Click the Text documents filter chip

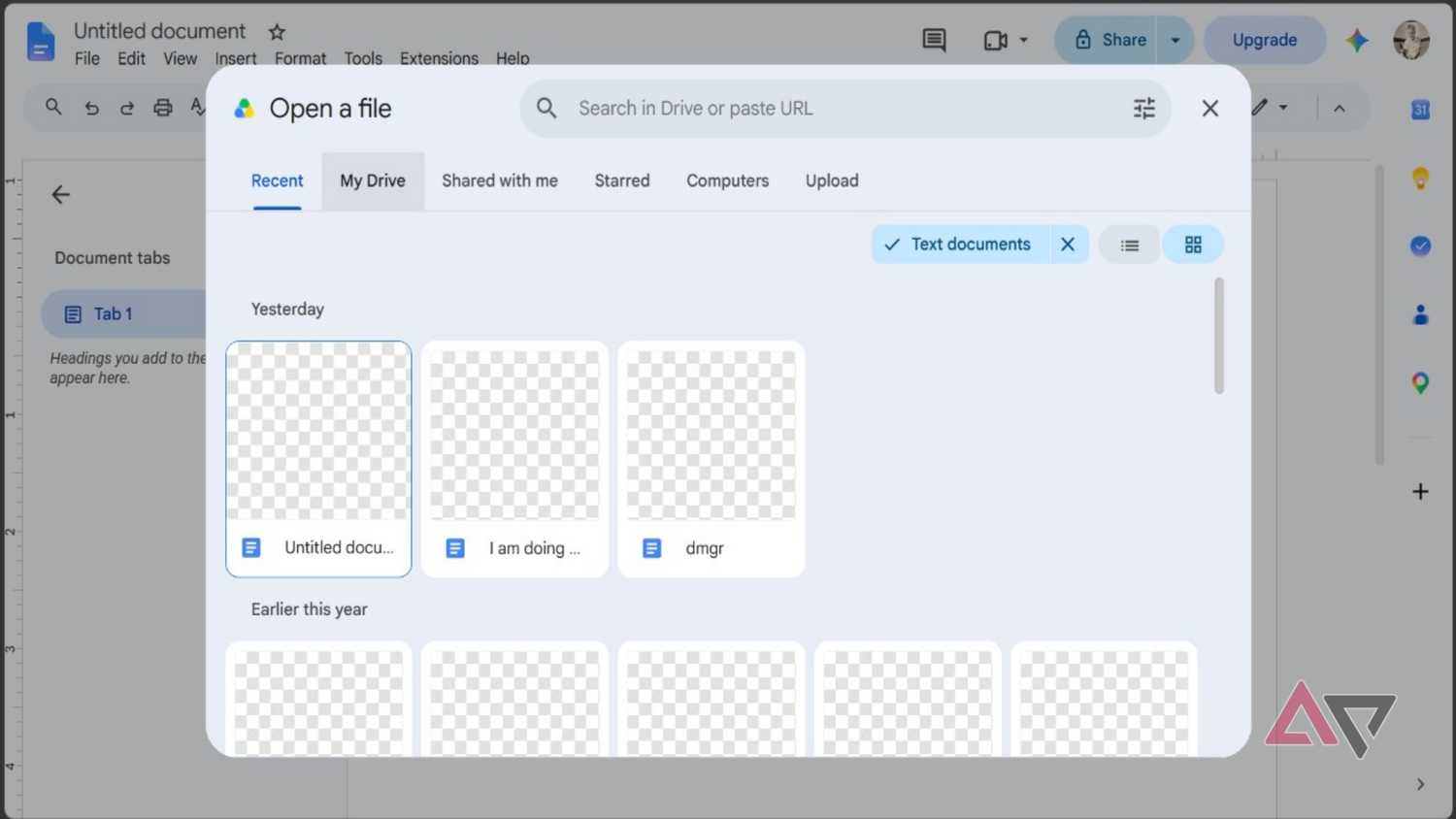(960, 245)
